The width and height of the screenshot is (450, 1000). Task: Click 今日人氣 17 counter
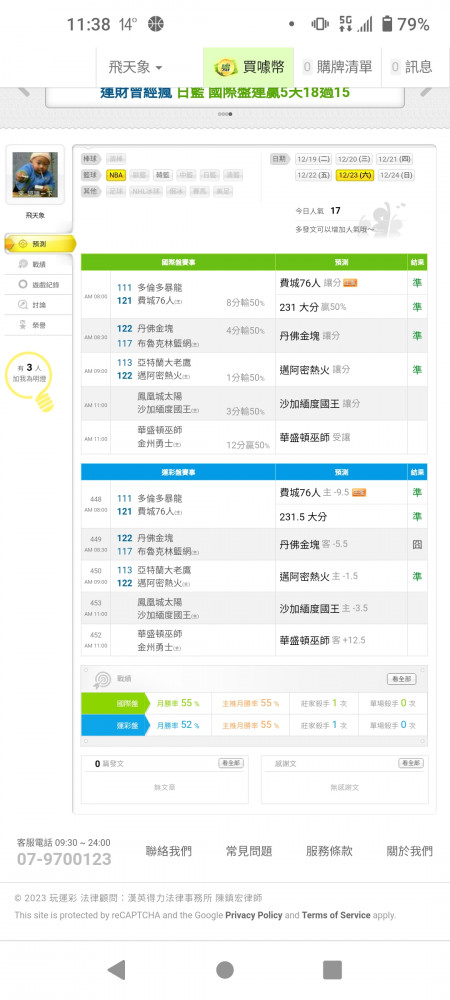coord(318,210)
